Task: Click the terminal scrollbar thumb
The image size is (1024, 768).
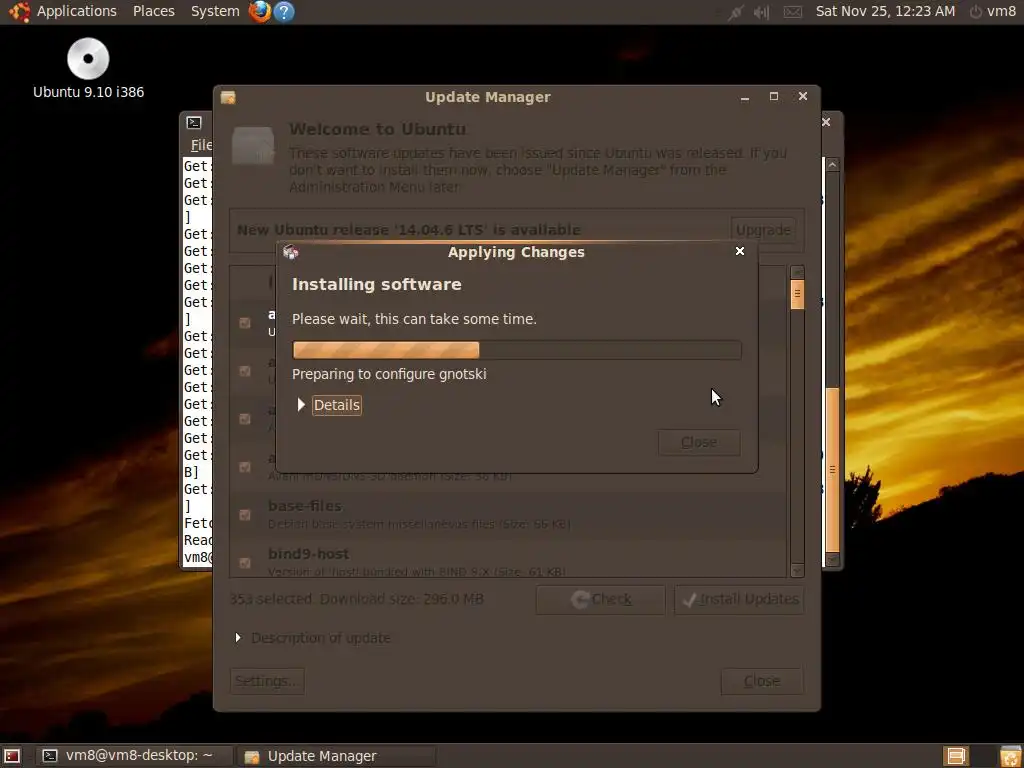Action: pos(832,470)
